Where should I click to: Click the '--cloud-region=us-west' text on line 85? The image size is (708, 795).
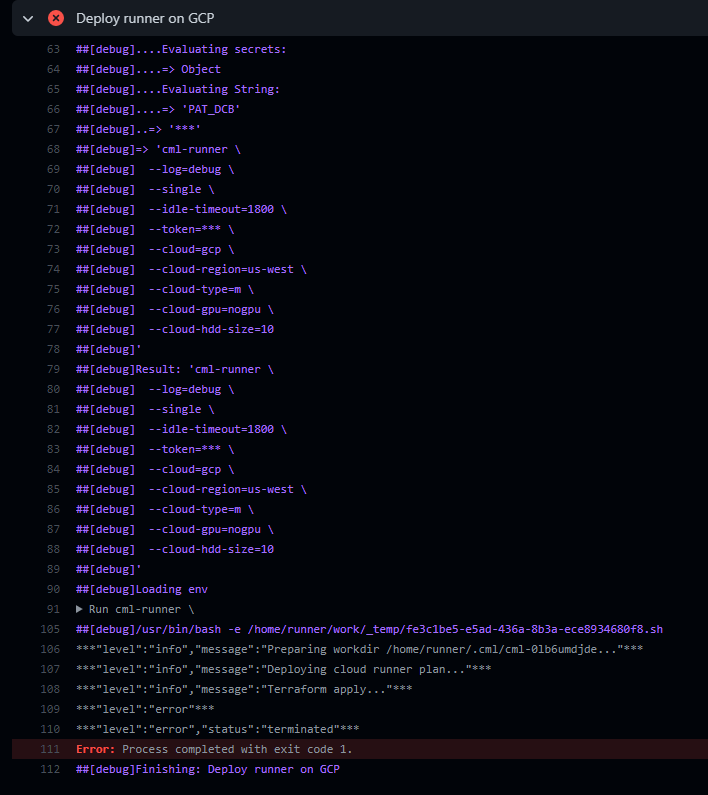(221, 489)
